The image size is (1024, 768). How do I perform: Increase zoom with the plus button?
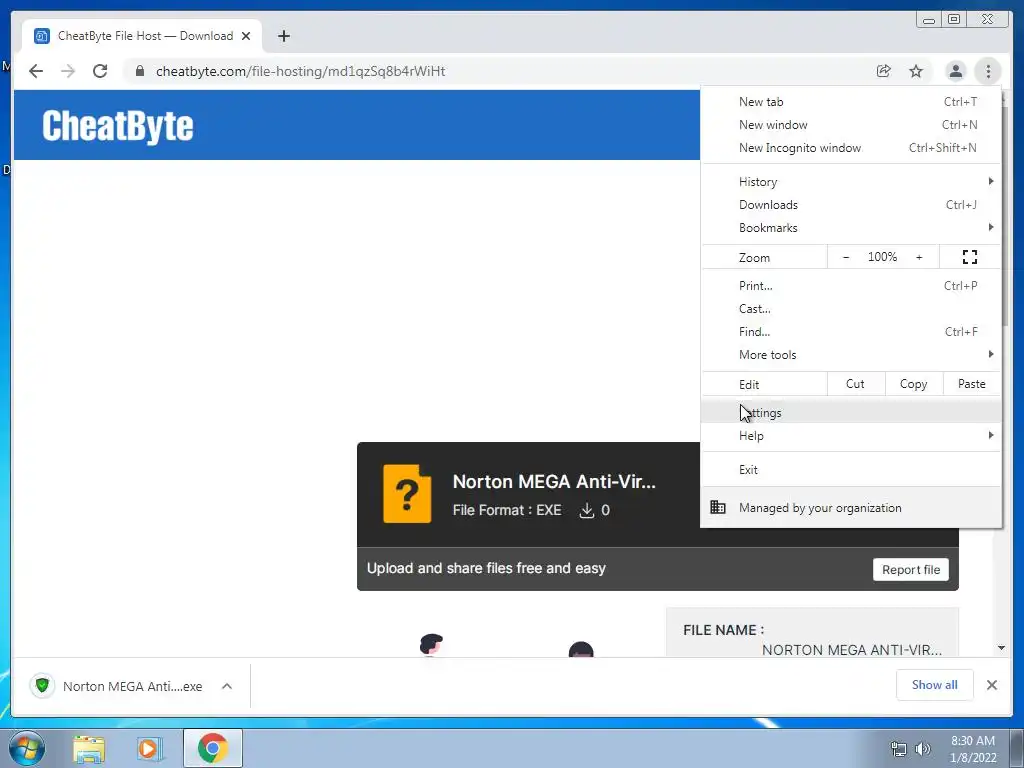coord(919,257)
